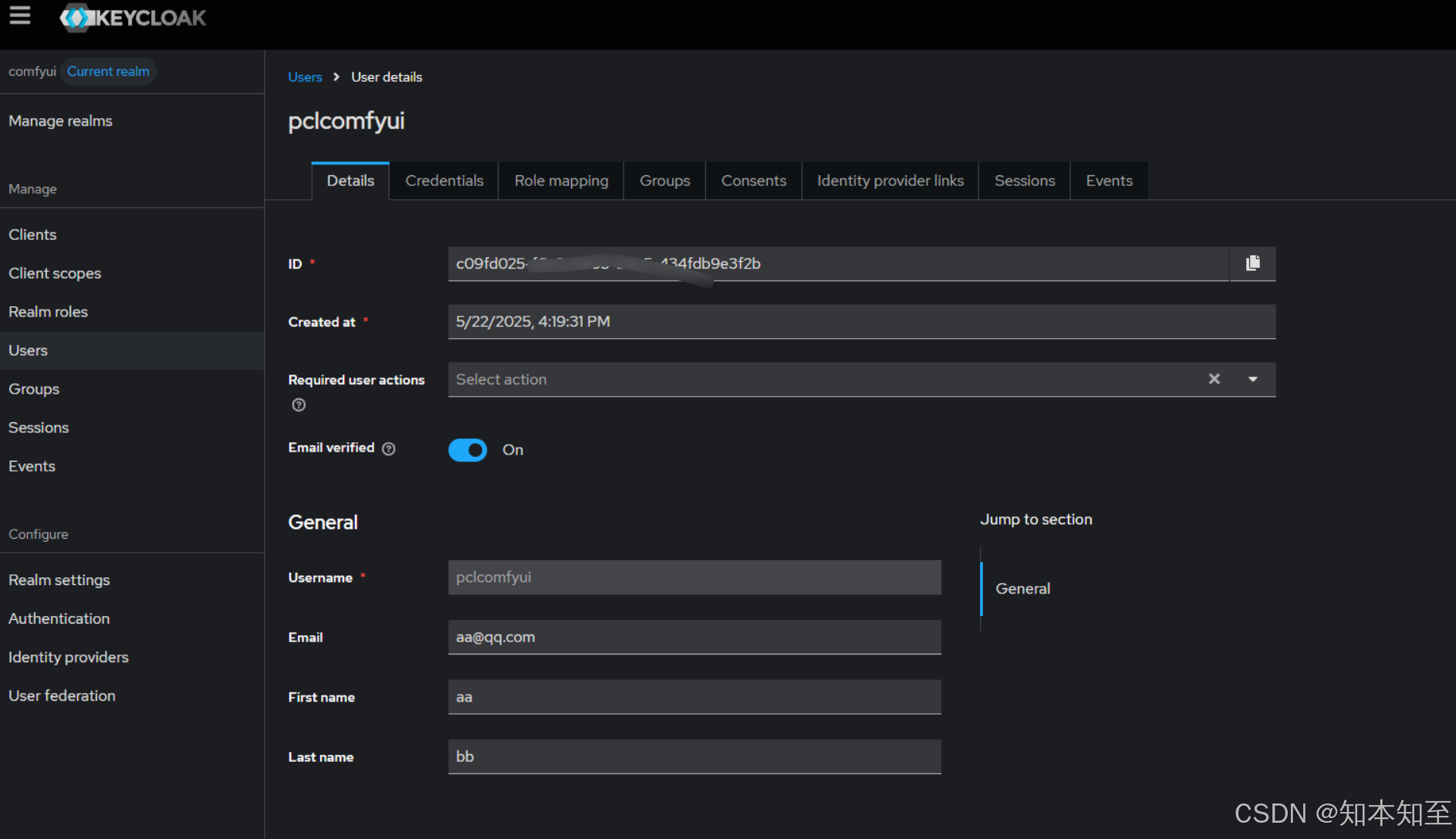Image resolution: width=1456 pixels, height=839 pixels.
Task: Click the disabled Username field
Action: click(694, 577)
